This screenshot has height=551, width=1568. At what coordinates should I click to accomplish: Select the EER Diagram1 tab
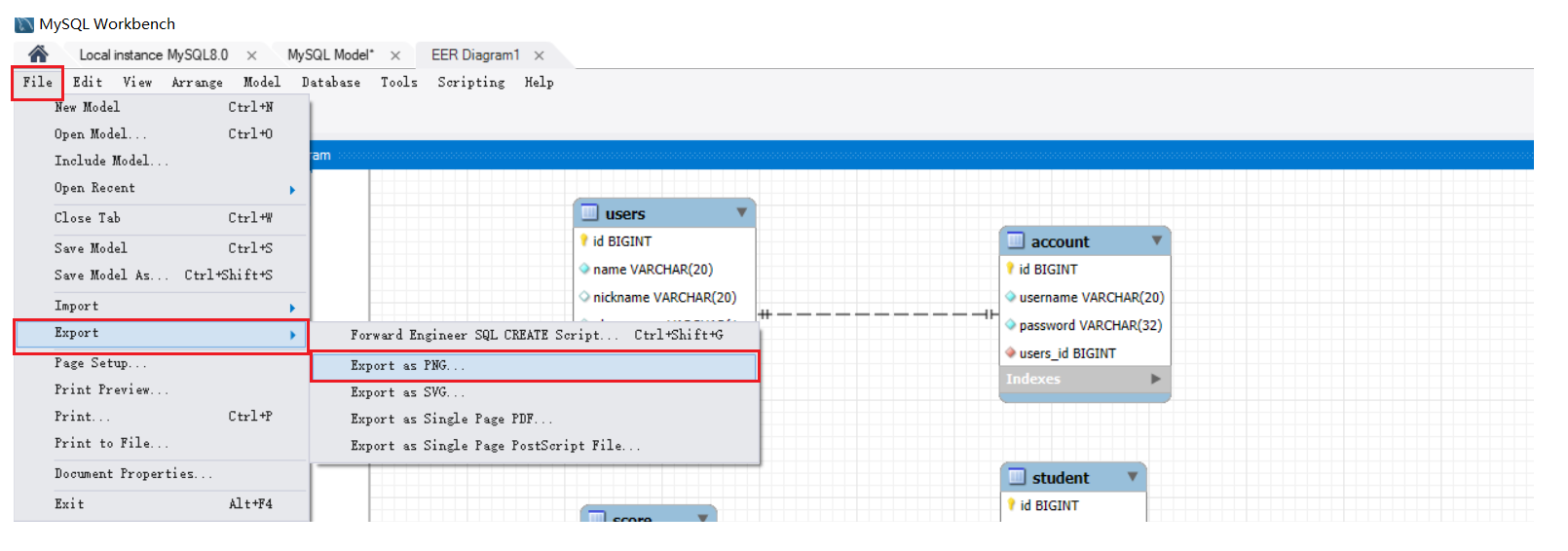pyautogui.click(x=475, y=55)
